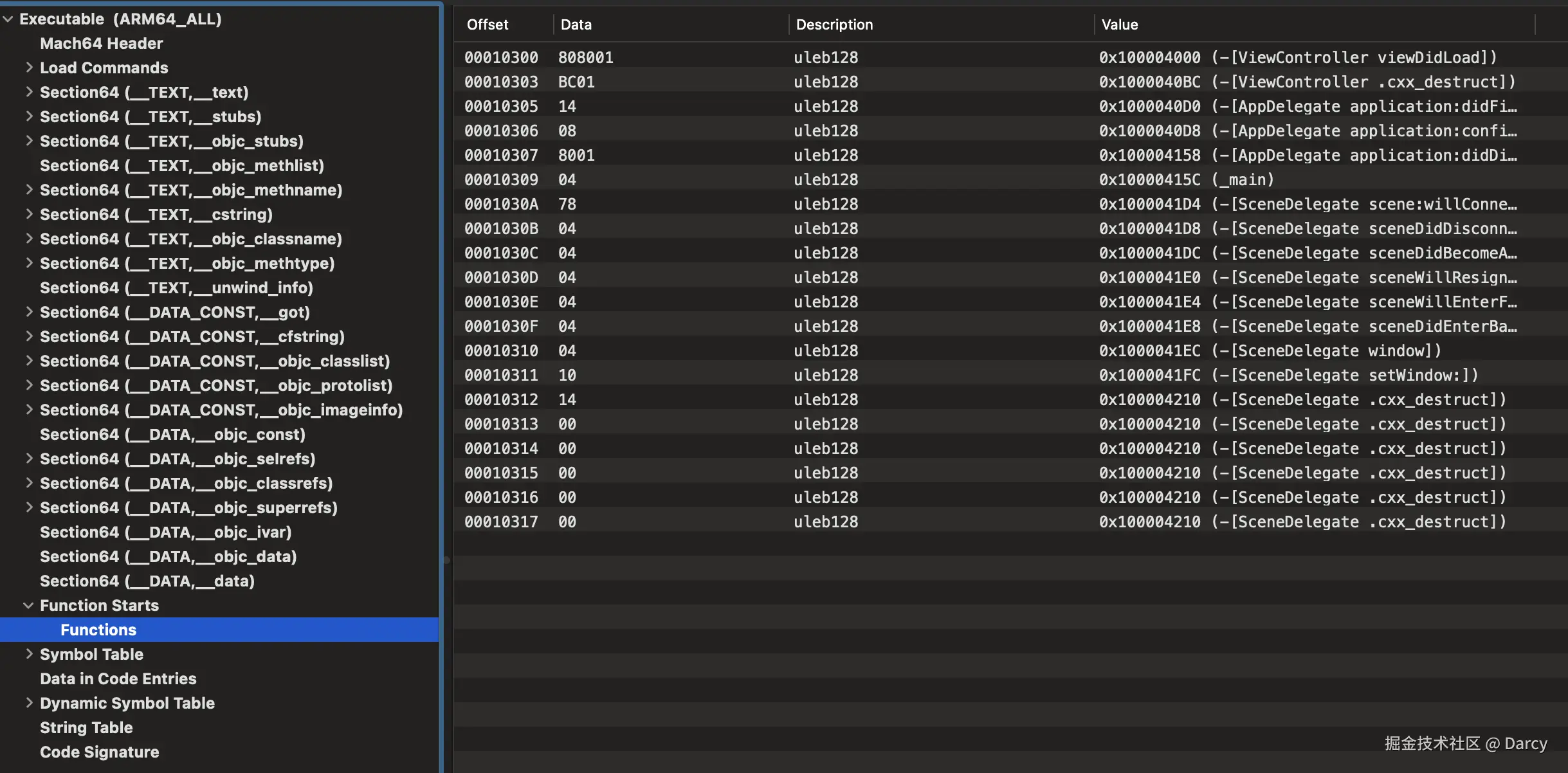Expand the Dynamic Symbol Table chevron
1568x773 pixels.
coord(29,702)
